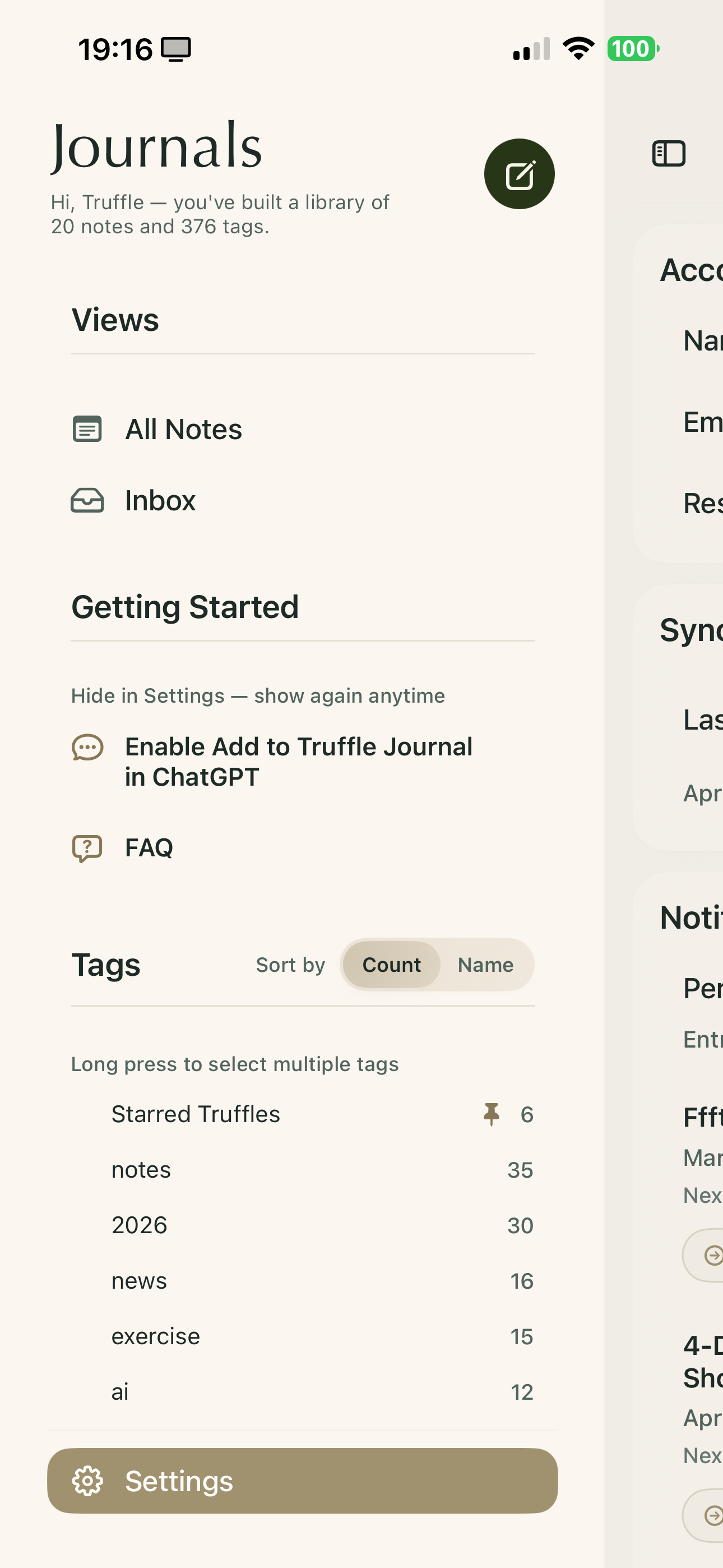Tap the battery indicator in status bar
Image resolution: width=723 pixels, height=1568 pixels.
tap(633, 49)
